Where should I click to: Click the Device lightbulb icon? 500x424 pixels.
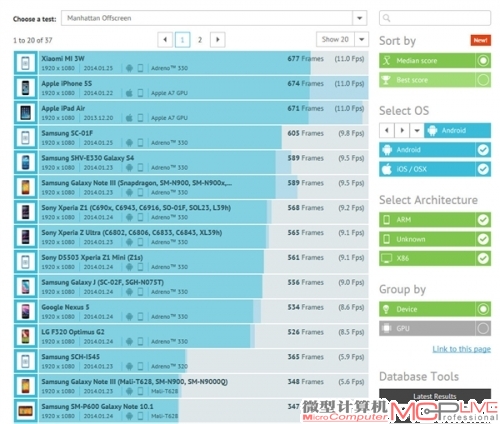tap(386, 309)
